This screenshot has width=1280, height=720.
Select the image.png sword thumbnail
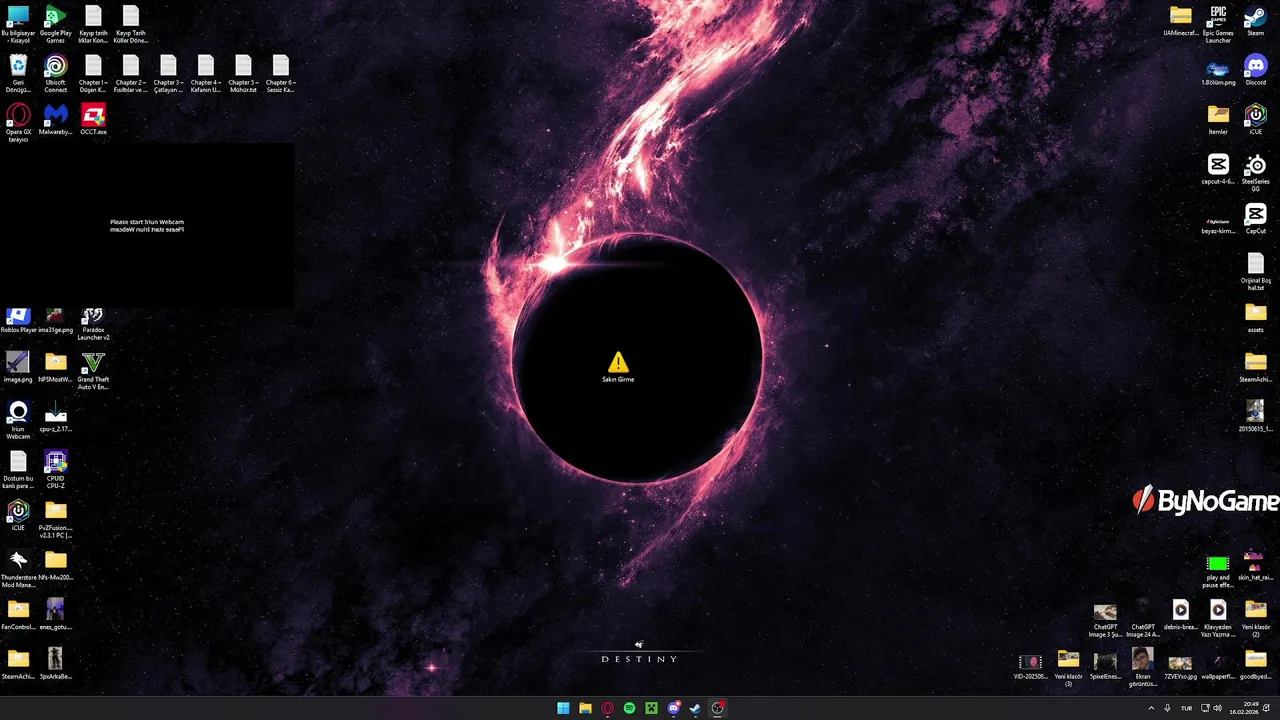pos(18,363)
